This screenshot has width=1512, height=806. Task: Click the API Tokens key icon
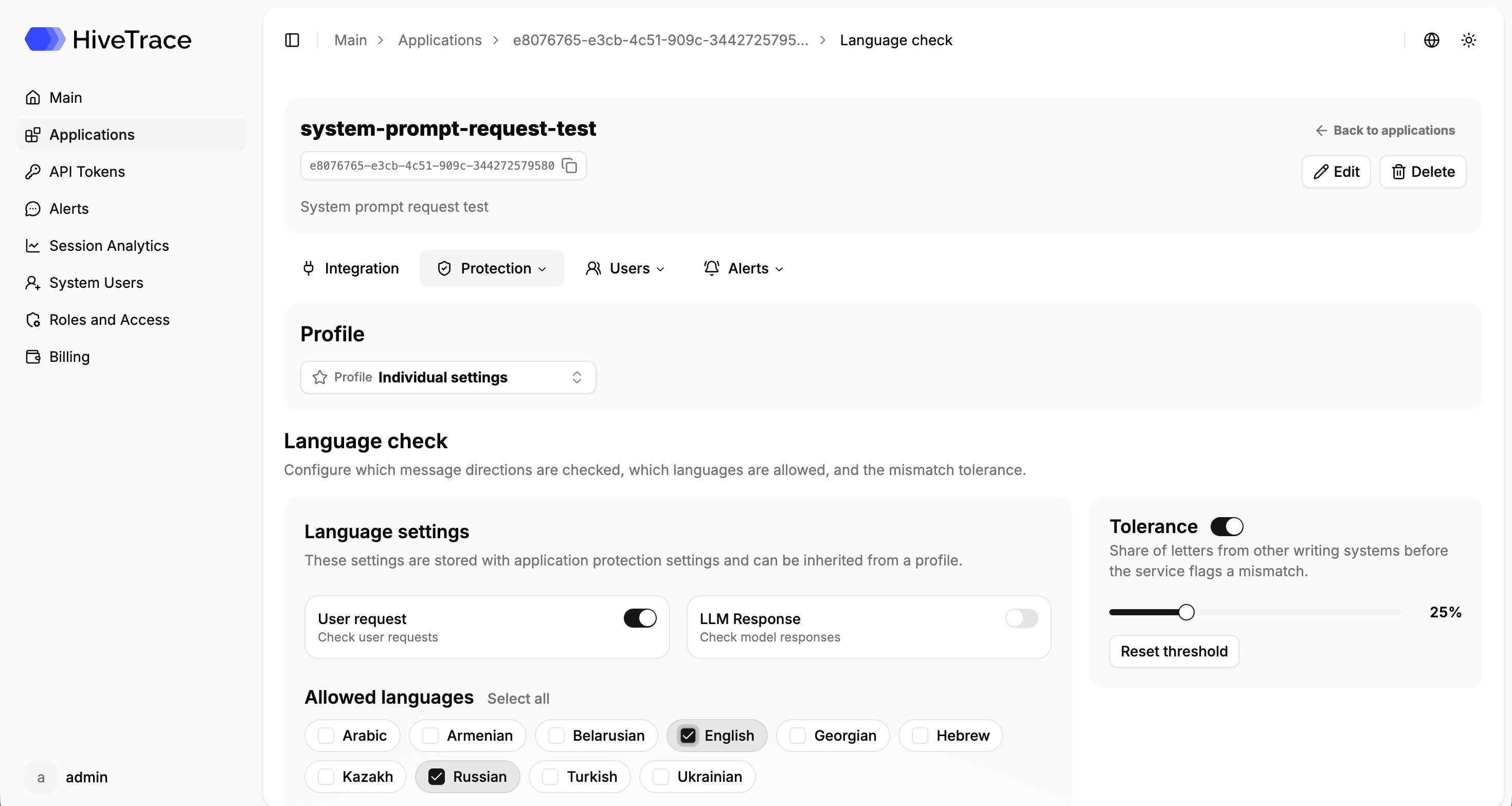33,171
